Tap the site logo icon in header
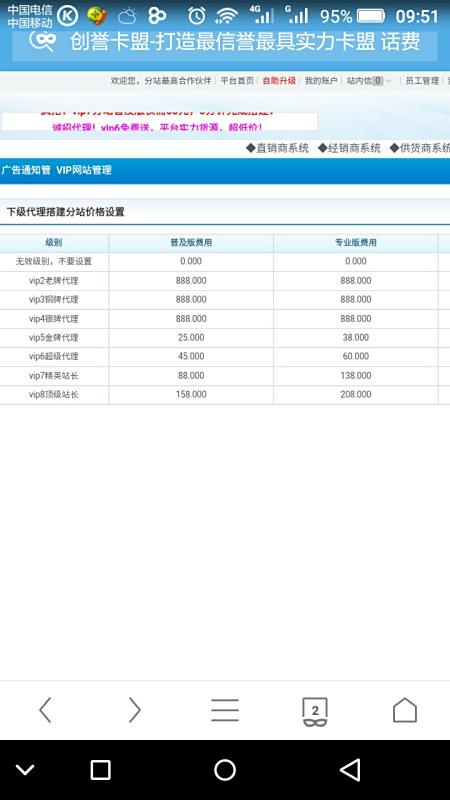 [42, 41]
